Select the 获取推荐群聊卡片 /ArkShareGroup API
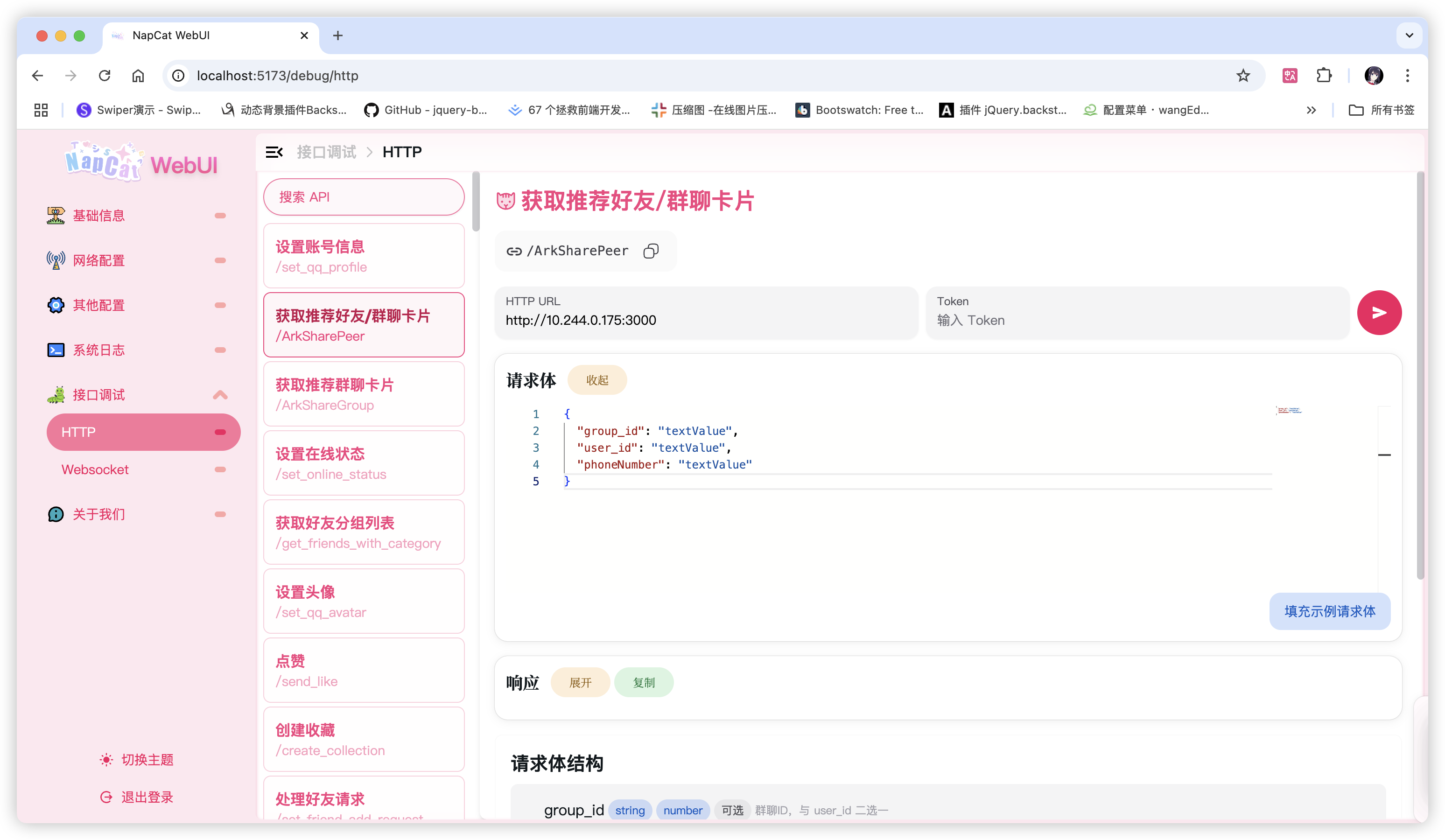 tap(364, 394)
